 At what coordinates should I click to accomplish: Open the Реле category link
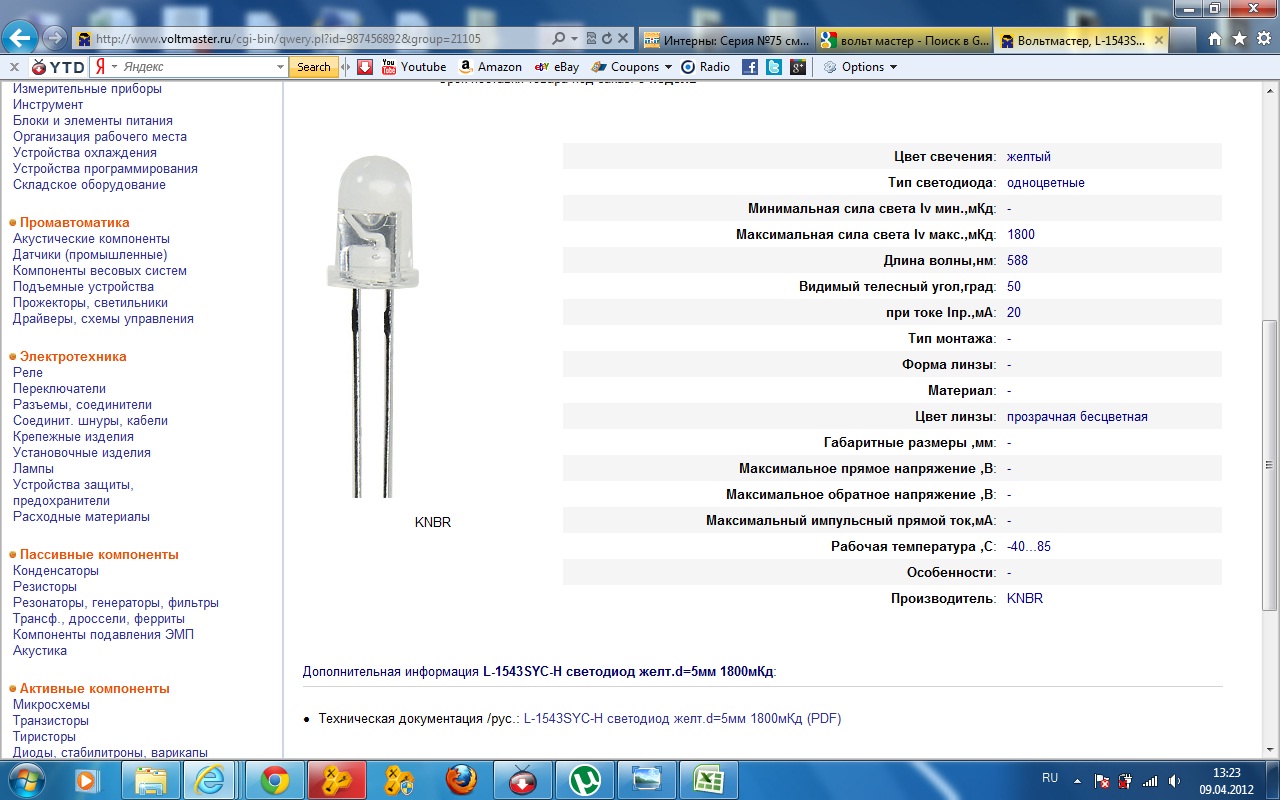click(x=28, y=372)
